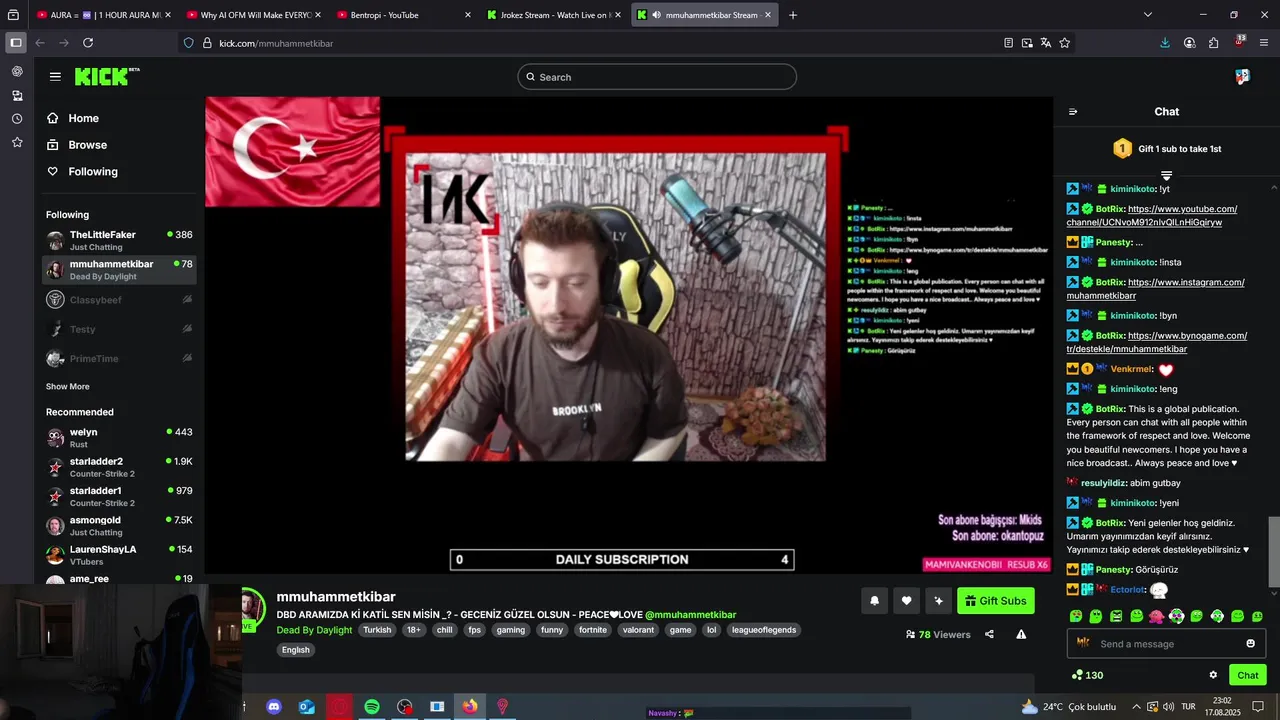Click the user avatar at the top right
1280x720 pixels.
tap(1242, 77)
